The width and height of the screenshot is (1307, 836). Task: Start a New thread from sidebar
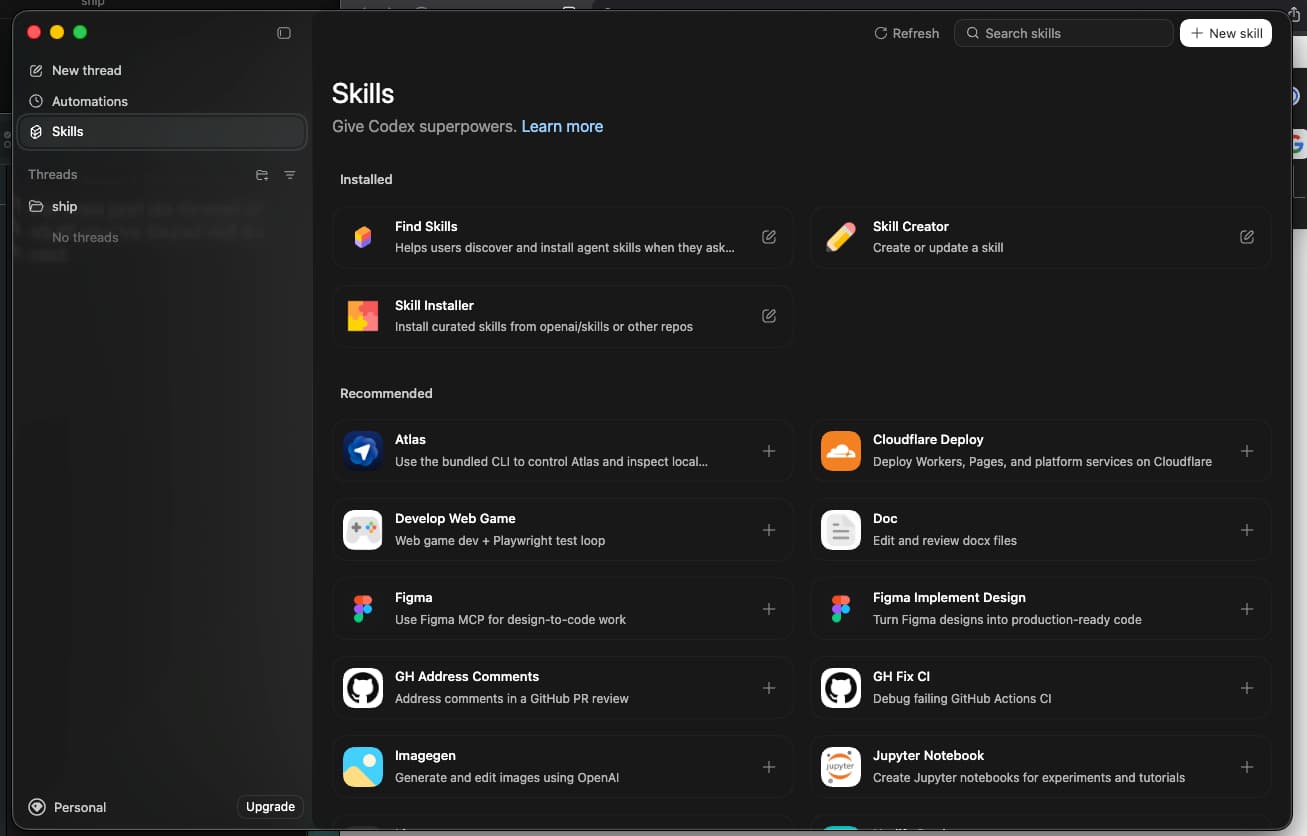tap(86, 70)
